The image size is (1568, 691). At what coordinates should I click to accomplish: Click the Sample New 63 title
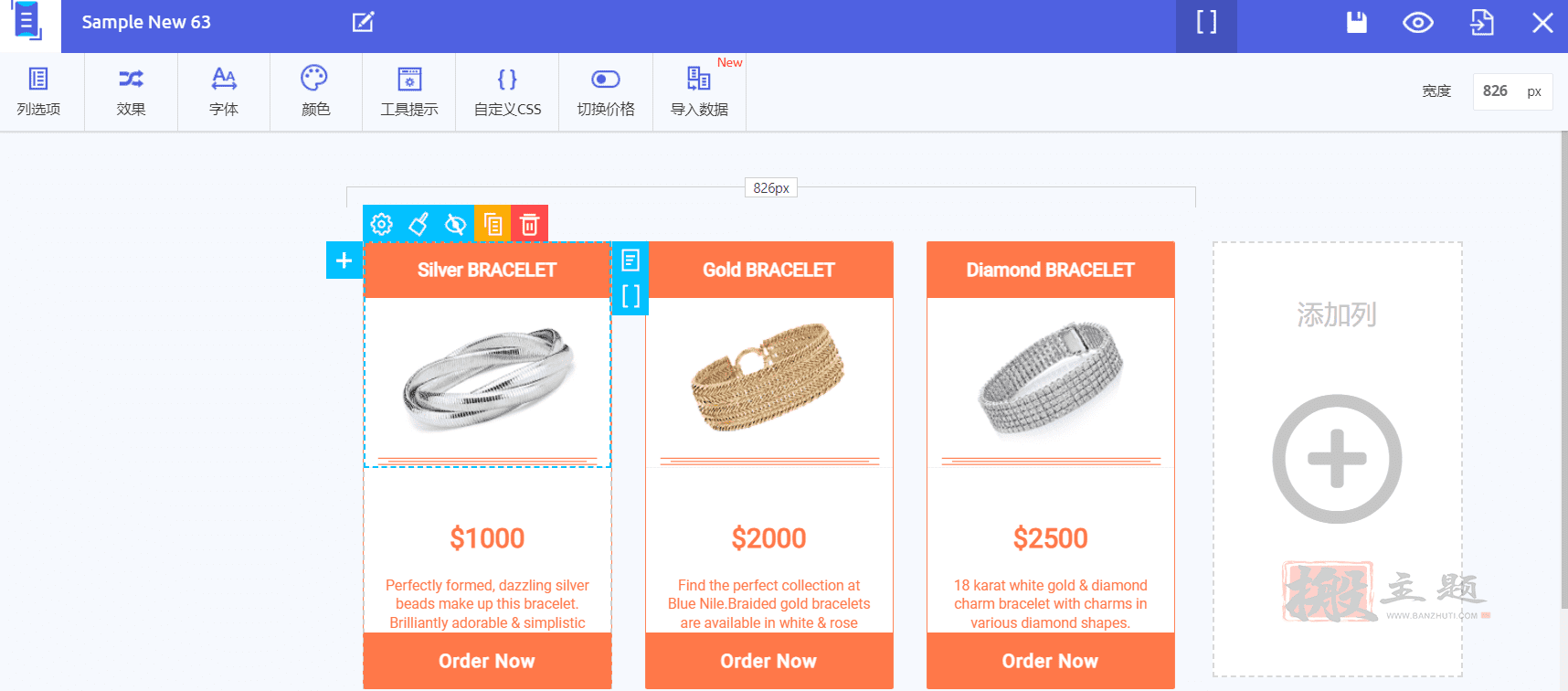pos(146,22)
